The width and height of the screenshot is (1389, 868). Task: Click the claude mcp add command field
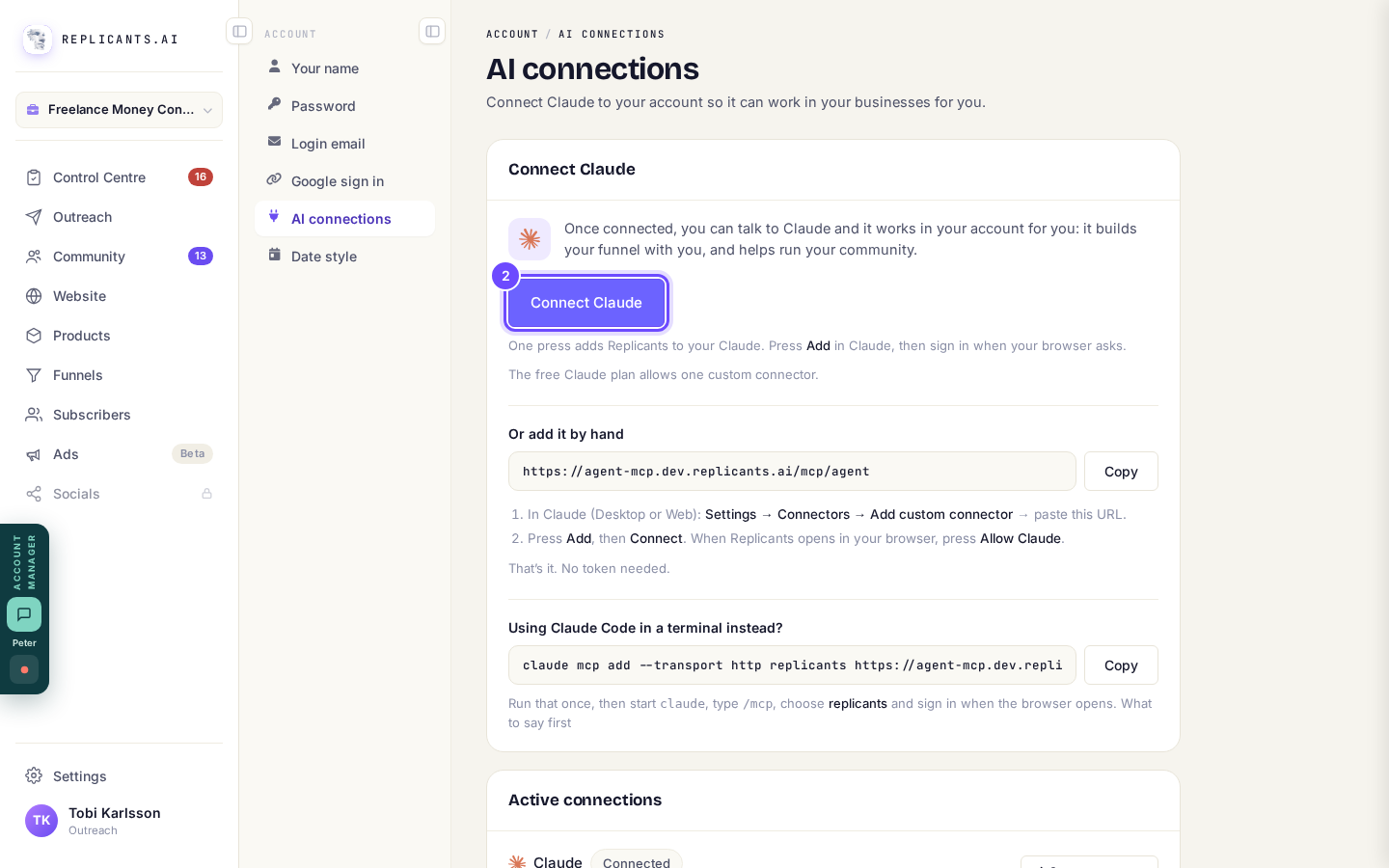click(792, 665)
